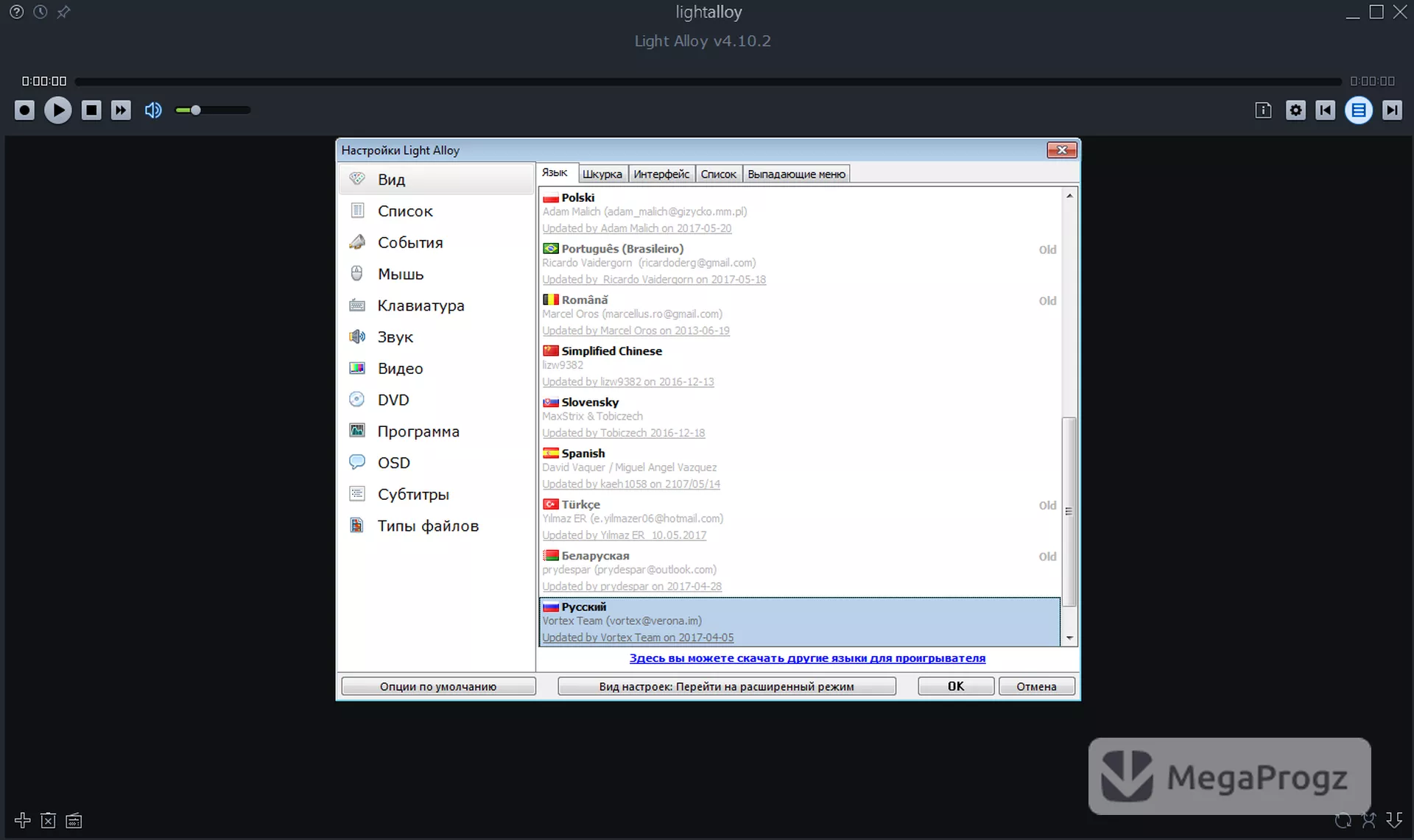Open the DVD settings category
Image resolution: width=1414 pixels, height=840 pixels.
437,400
